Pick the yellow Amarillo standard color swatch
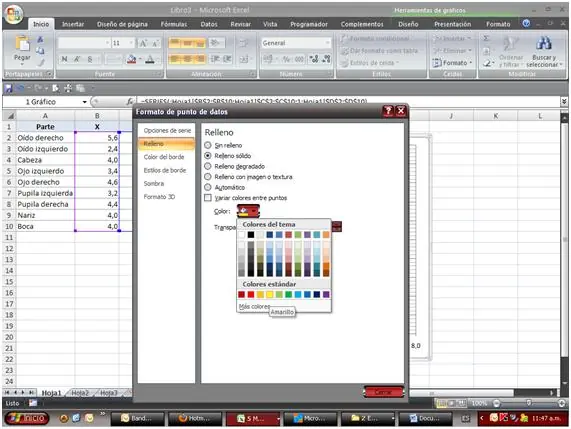This screenshot has height=429, width=571. pos(269,294)
